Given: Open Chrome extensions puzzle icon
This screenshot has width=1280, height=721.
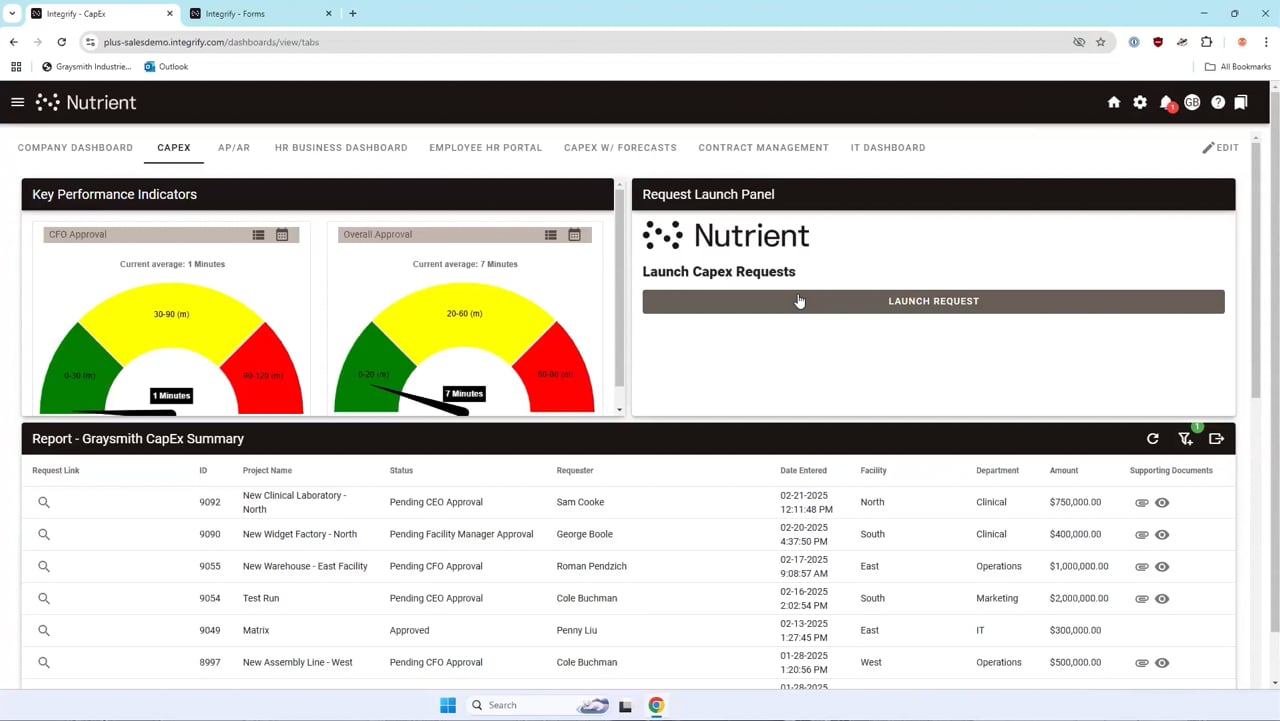Looking at the screenshot, I should 1206,42.
